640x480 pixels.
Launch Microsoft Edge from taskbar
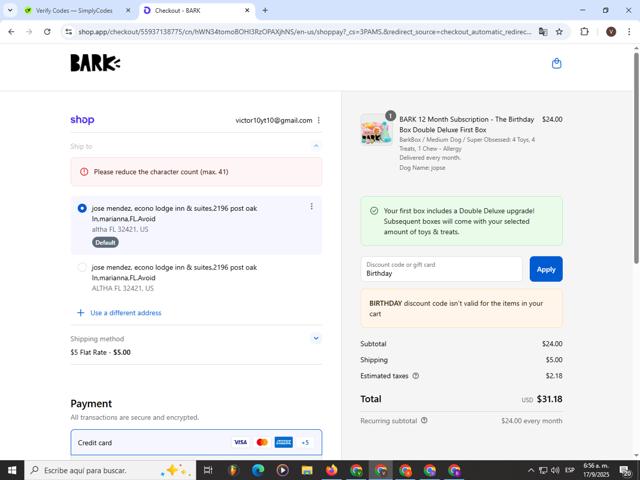(x=258, y=470)
